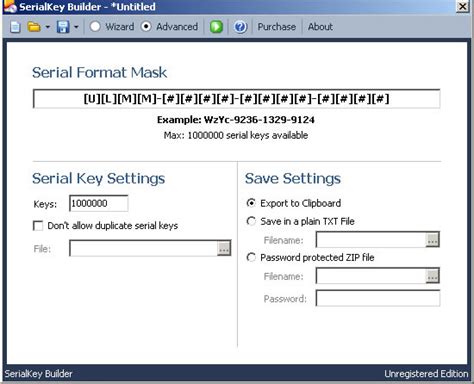This screenshot has height=384, width=474.
Task: Enable Don't allow duplicate serial keys
Action: (x=38, y=226)
